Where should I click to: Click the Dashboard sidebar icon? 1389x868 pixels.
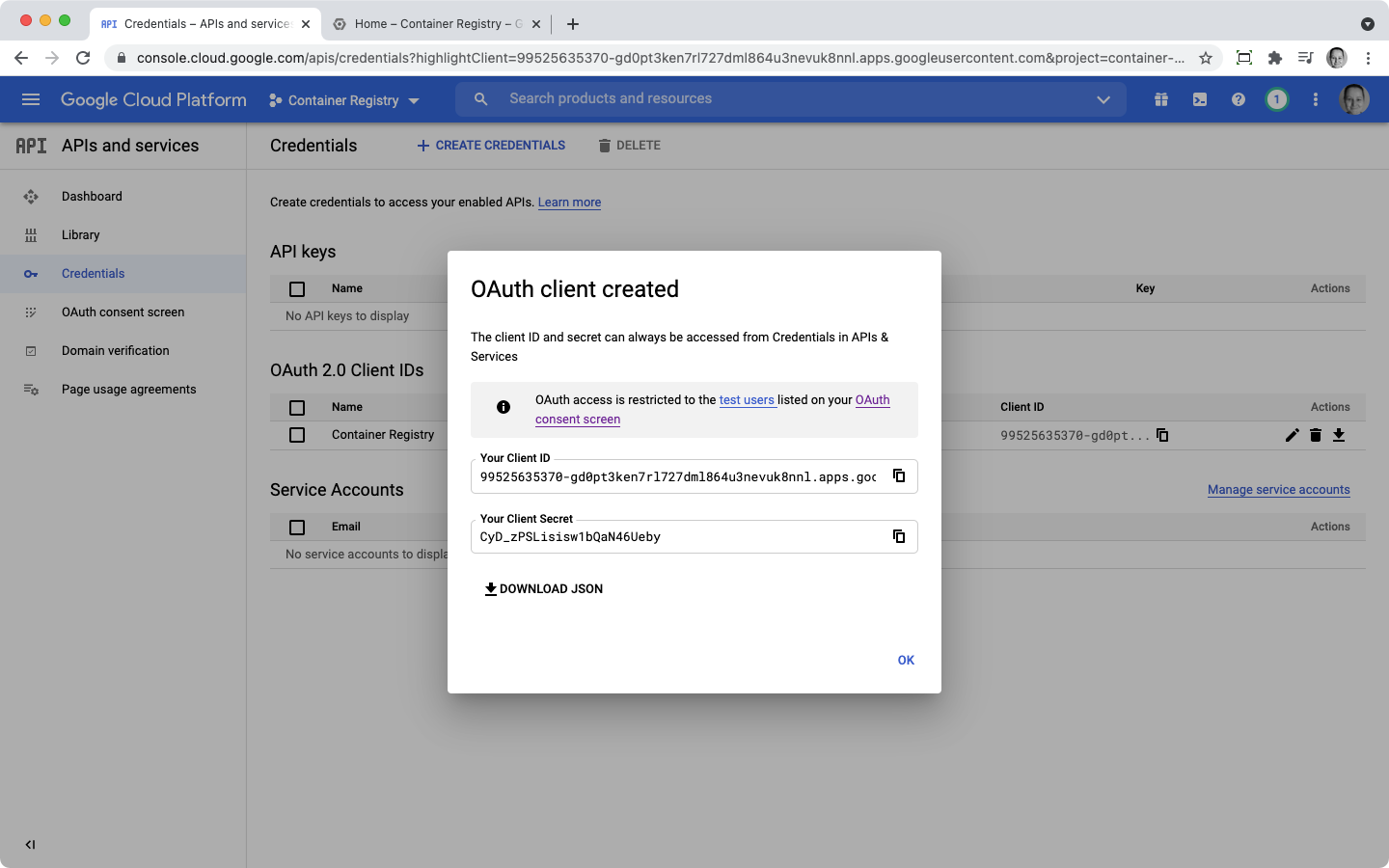coord(31,197)
